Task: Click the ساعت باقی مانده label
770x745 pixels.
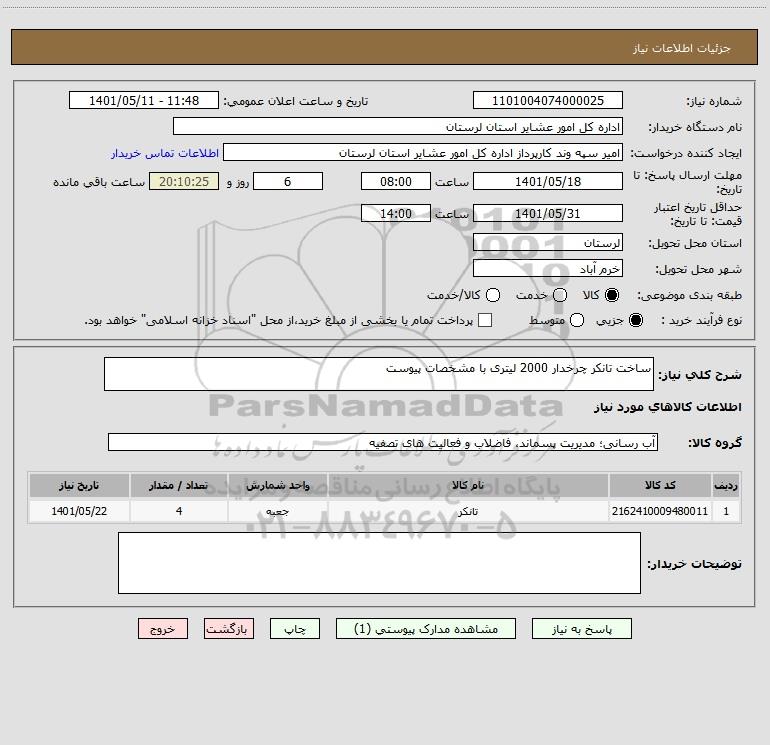Action: click(99, 182)
